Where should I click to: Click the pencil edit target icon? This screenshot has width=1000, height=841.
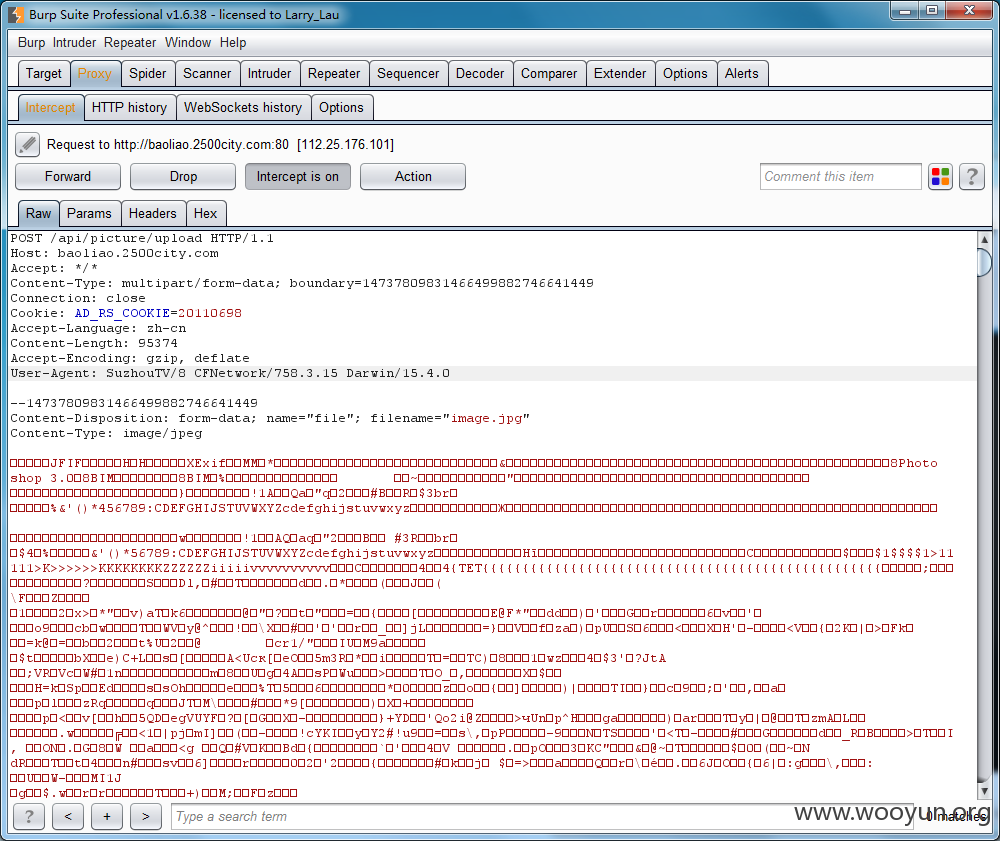point(27,145)
